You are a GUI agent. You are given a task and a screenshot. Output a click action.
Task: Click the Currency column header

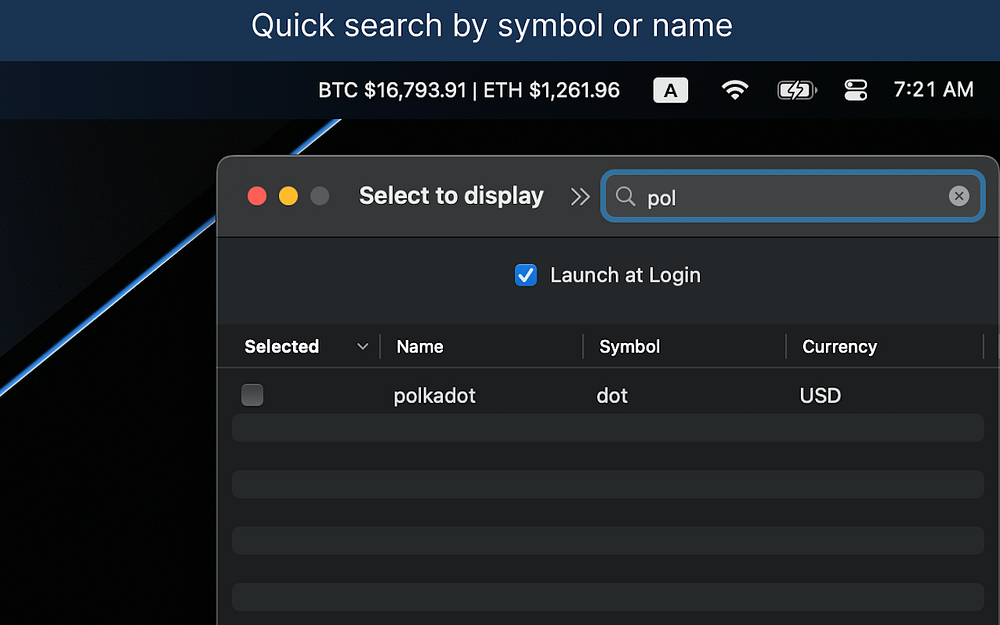coord(839,347)
